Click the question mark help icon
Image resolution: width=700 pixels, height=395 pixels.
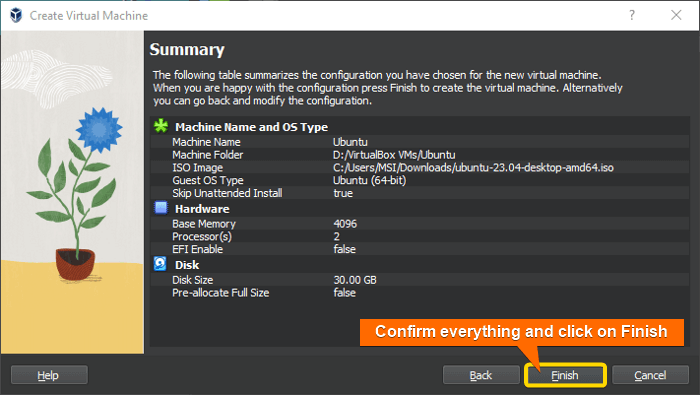pyautogui.click(x=632, y=15)
